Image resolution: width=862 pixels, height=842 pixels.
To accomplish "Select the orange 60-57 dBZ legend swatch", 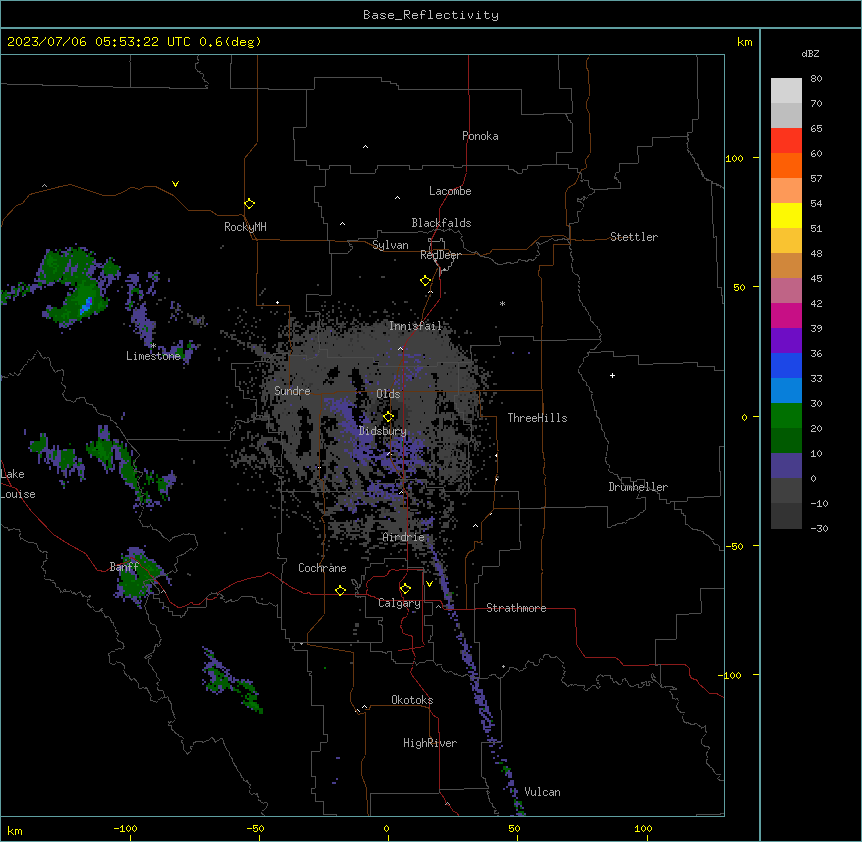I will [786, 166].
